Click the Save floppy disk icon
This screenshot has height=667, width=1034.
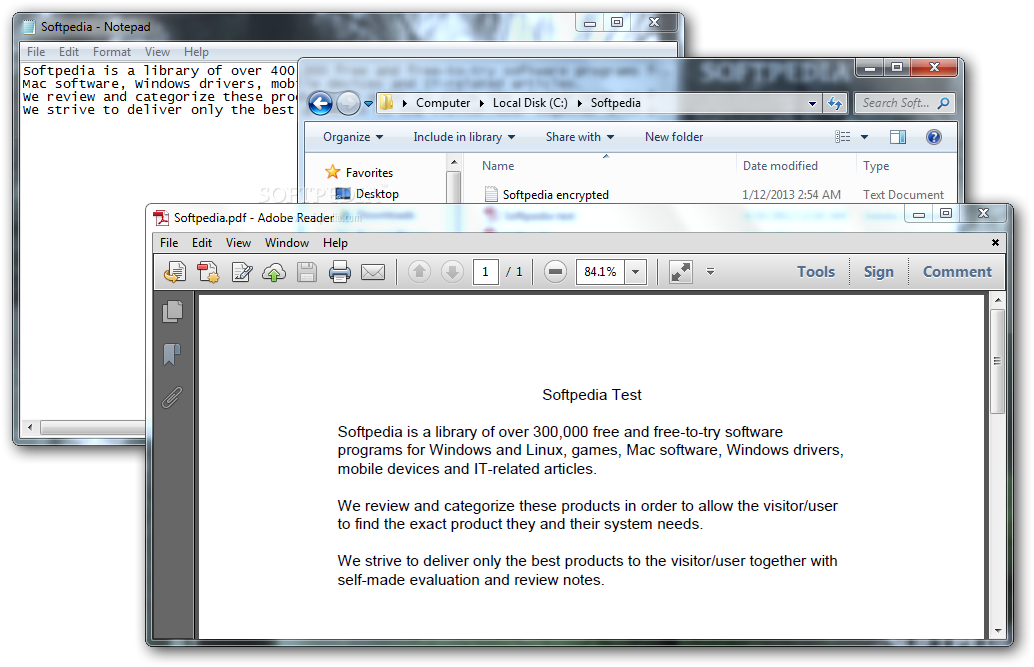(x=307, y=272)
